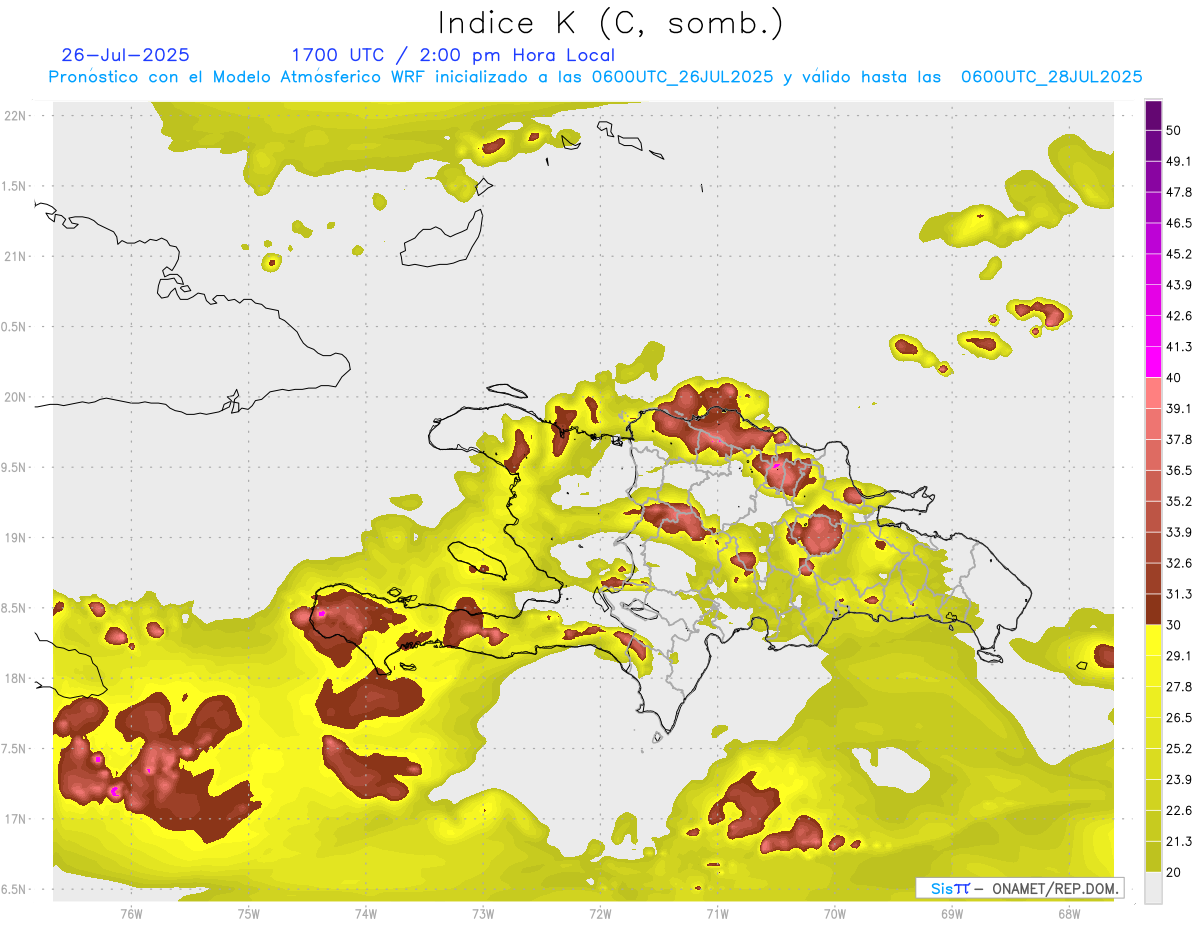Click the "35.2" color scale label
Image resolution: width=1200 pixels, height=927 pixels.
pyautogui.click(x=1179, y=501)
